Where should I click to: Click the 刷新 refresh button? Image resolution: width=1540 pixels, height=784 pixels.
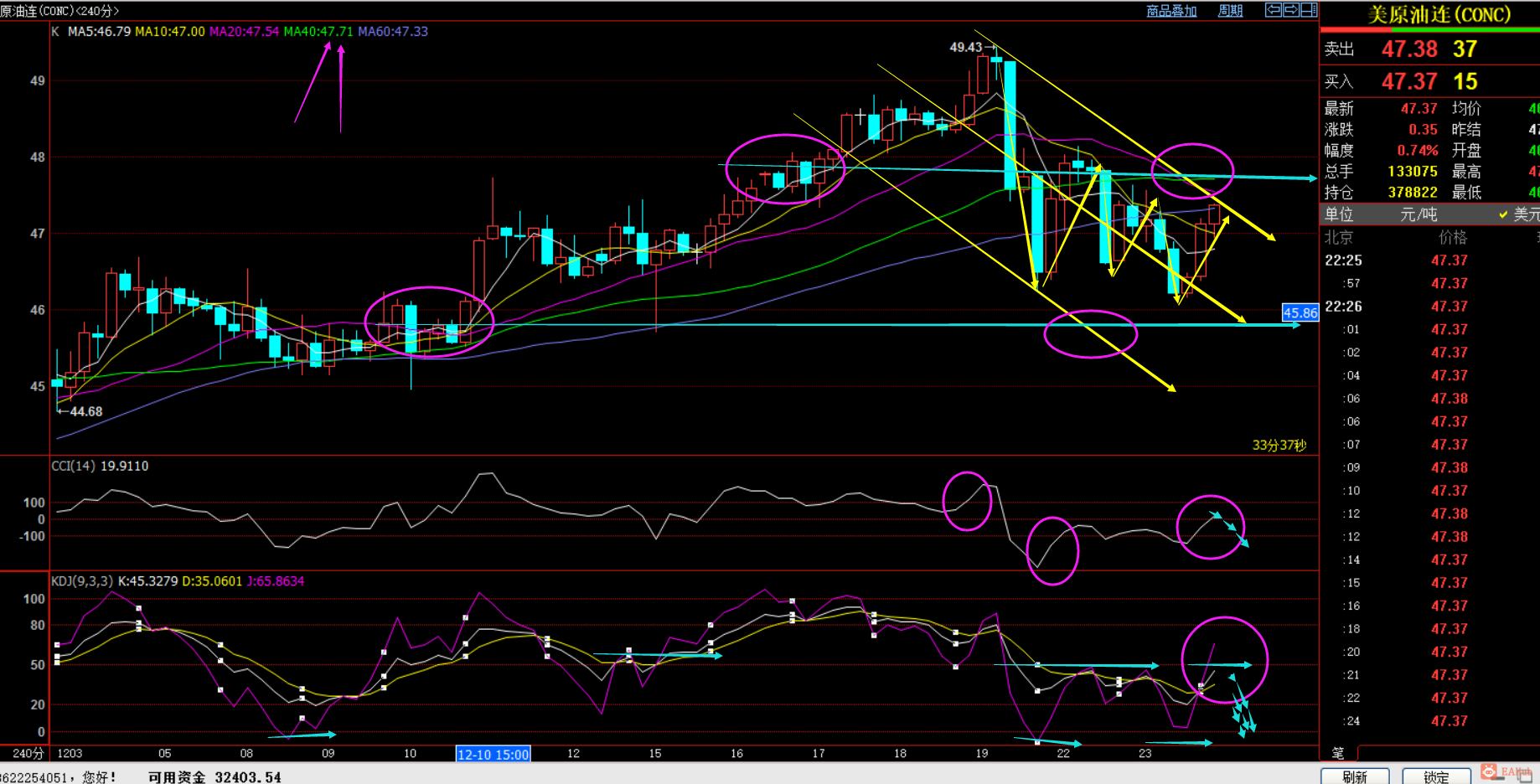pos(1355,776)
